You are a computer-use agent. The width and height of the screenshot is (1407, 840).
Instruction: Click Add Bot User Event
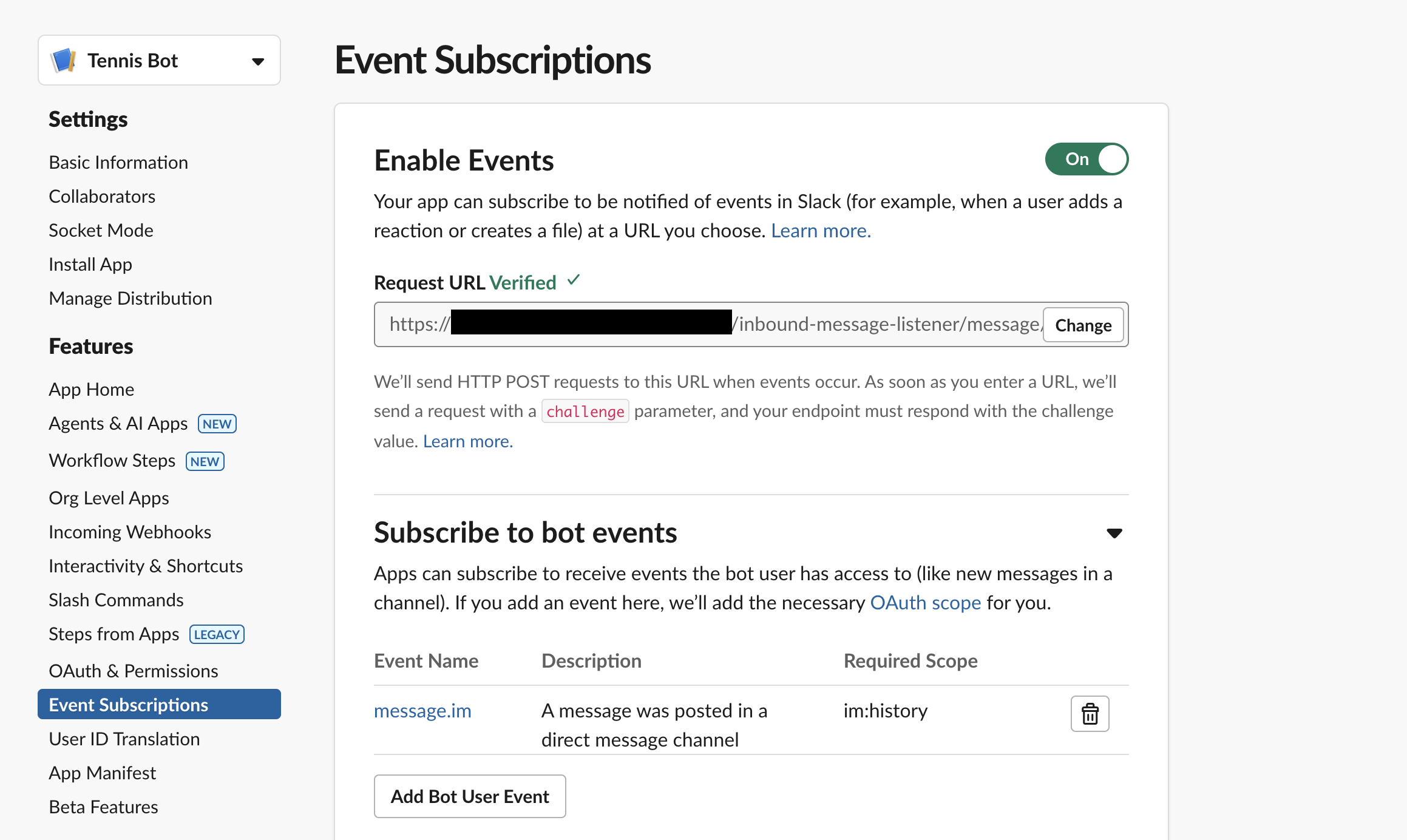(x=469, y=796)
